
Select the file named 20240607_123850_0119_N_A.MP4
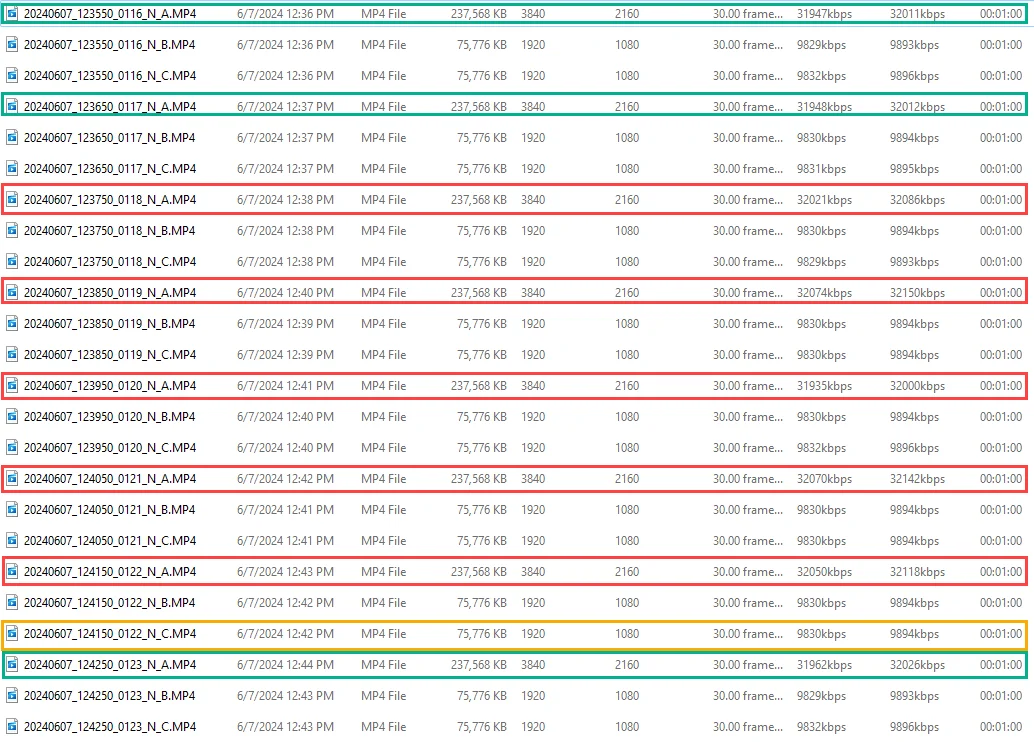point(110,293)
